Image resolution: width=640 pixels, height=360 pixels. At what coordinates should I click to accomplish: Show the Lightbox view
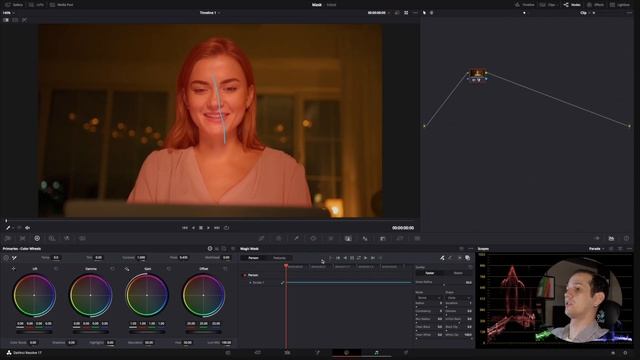tap(620, 4)
